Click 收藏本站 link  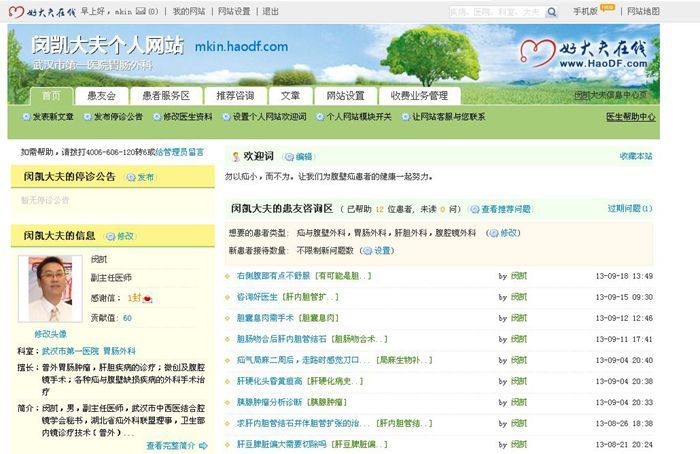click(x=636, y=156)
